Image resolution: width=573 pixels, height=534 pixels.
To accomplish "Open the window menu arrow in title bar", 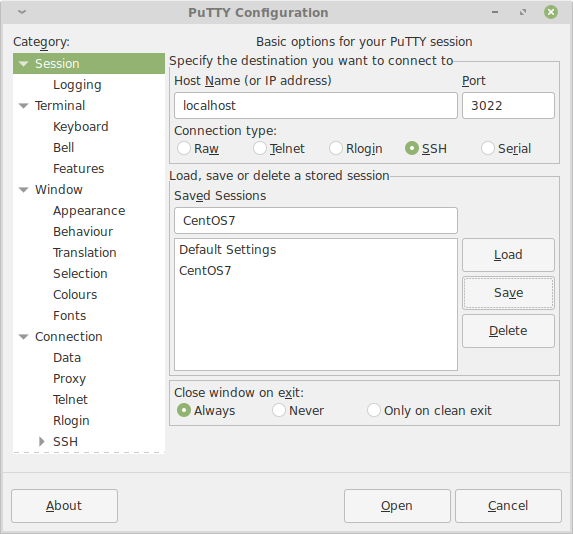I will (x=22, y=12).
